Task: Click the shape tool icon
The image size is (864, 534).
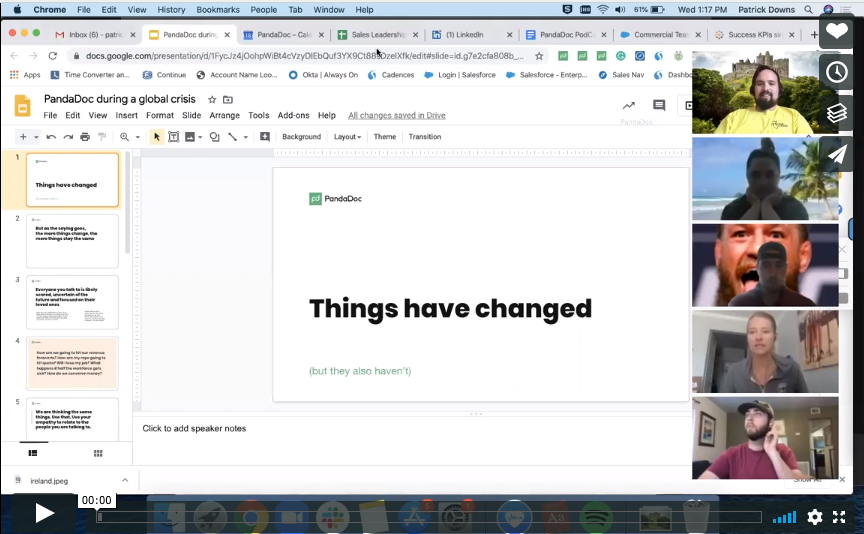Action: pyautogui.click(x=214, y=137)
